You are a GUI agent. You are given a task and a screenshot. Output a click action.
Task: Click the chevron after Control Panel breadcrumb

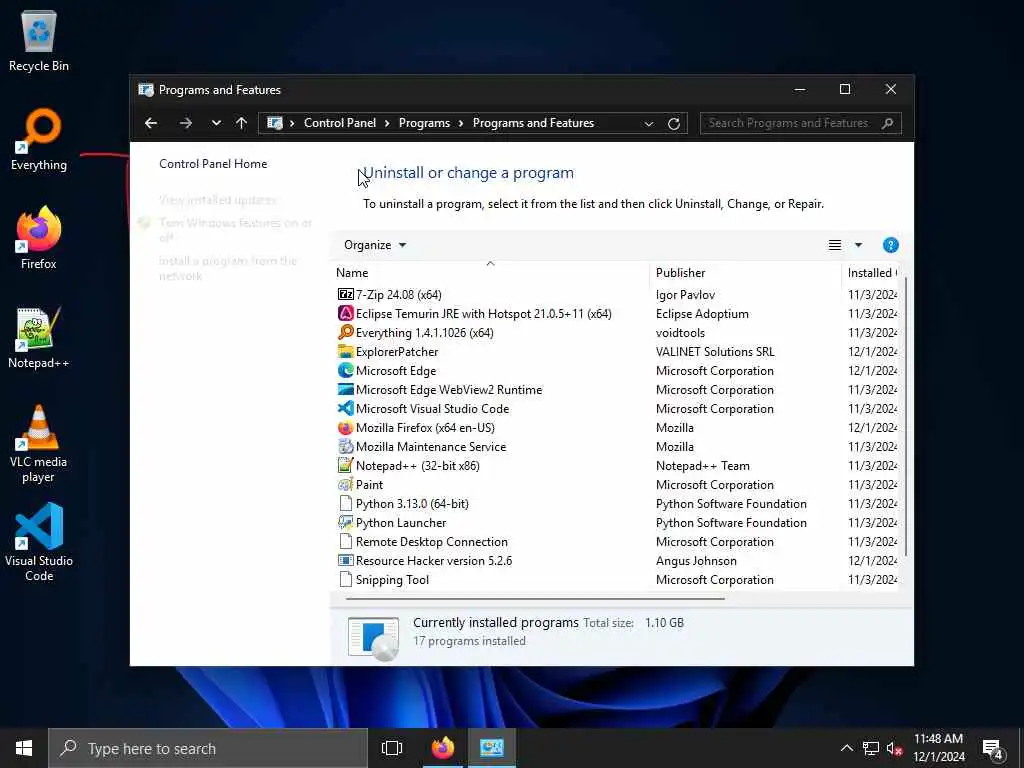point(387,123)
